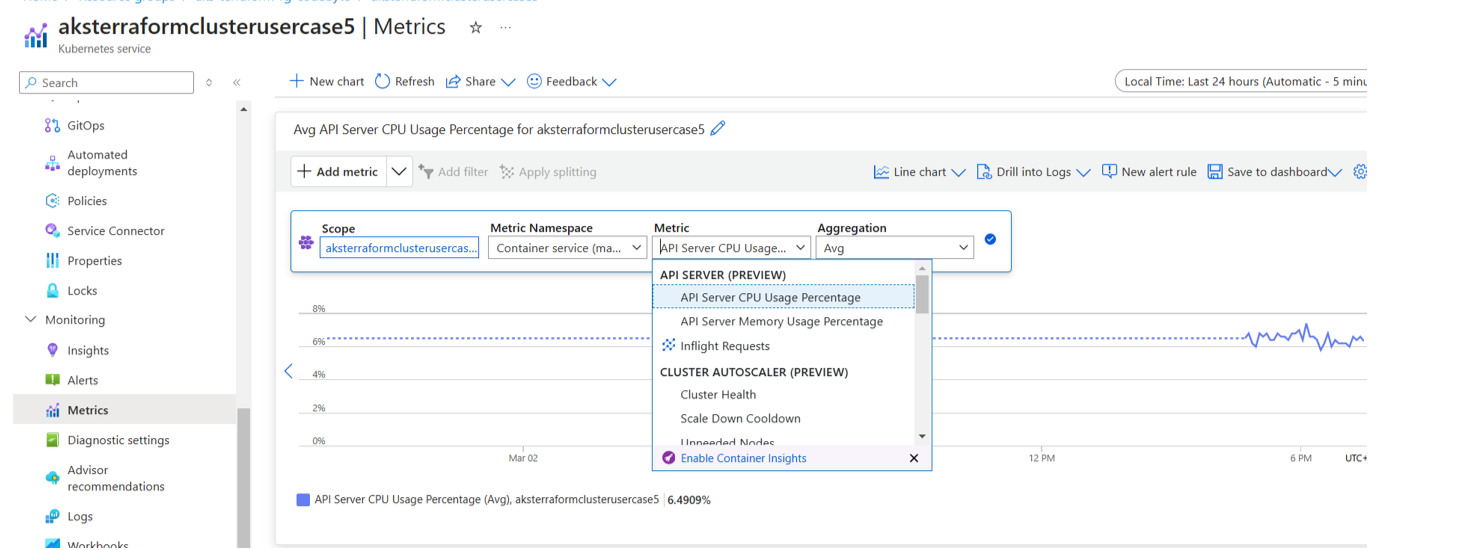
Task: Open chart settings gear icon
Action: click(x=1359, y=172)
